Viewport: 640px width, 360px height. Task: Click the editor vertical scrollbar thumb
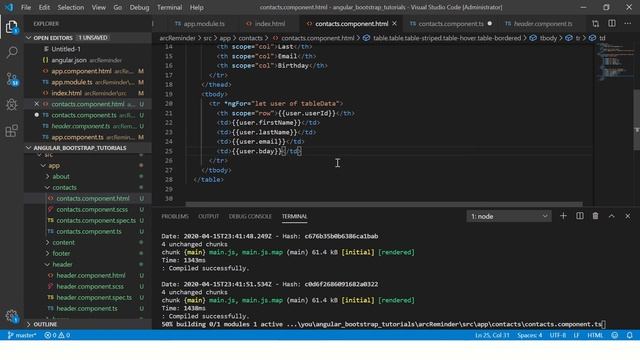(637, 119)
